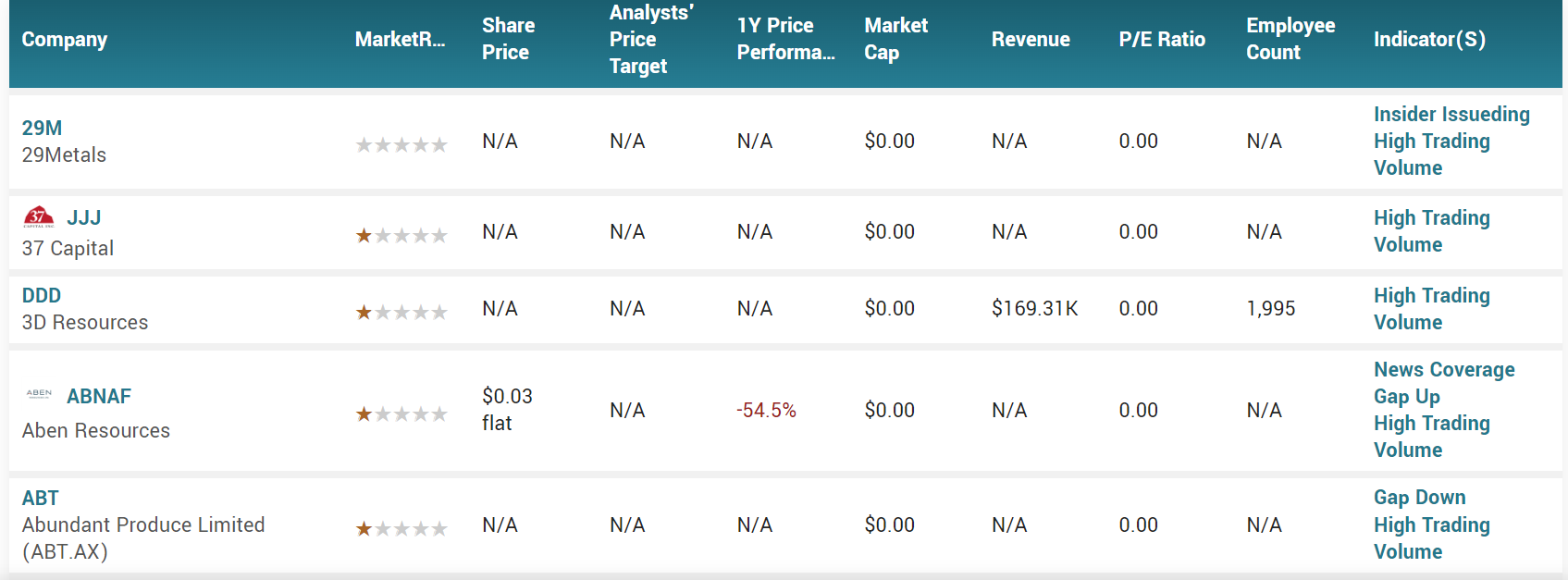Viewport: 1568px width, 580px height.
Task: Sort by Employee Count column header
Action: 1290,39
